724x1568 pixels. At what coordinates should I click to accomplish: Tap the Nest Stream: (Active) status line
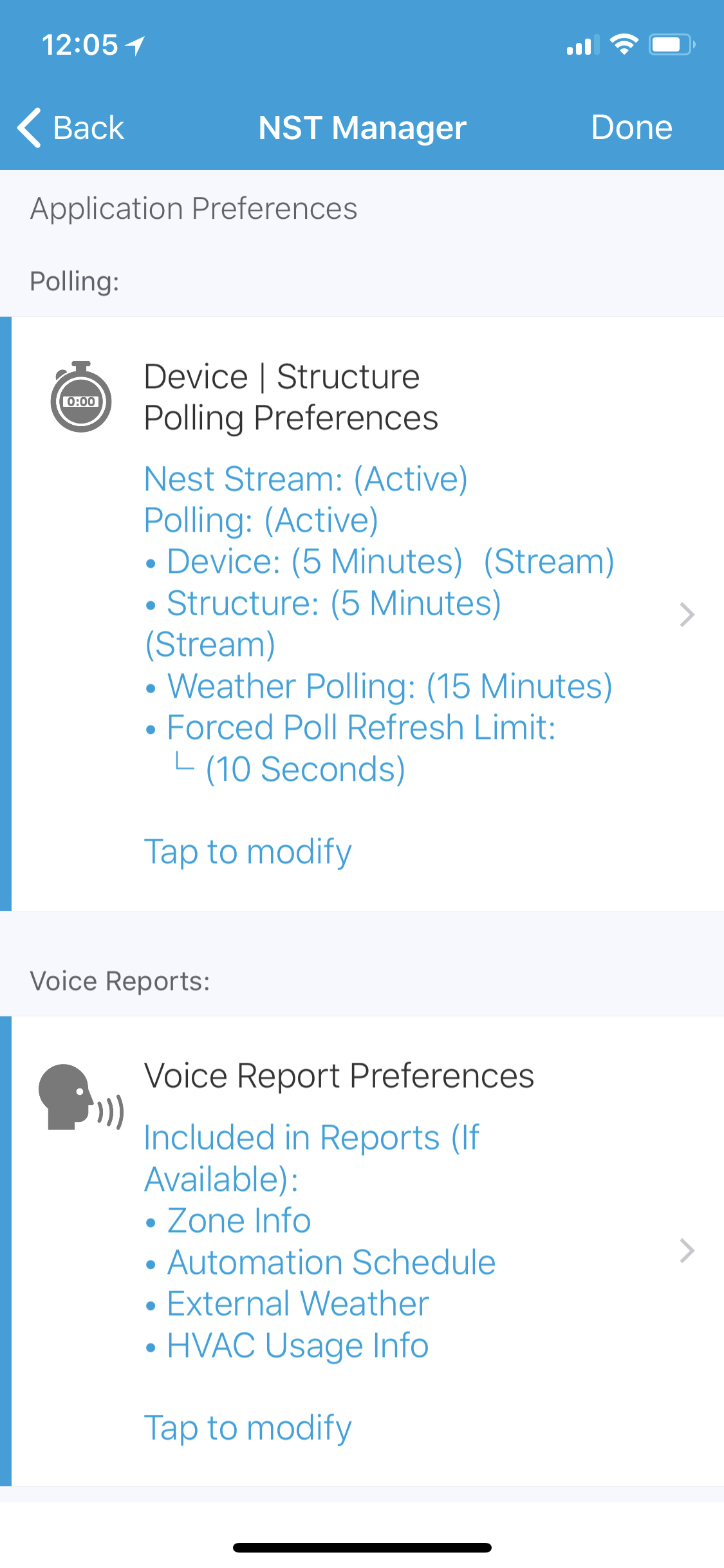click(x=306, y=480)
